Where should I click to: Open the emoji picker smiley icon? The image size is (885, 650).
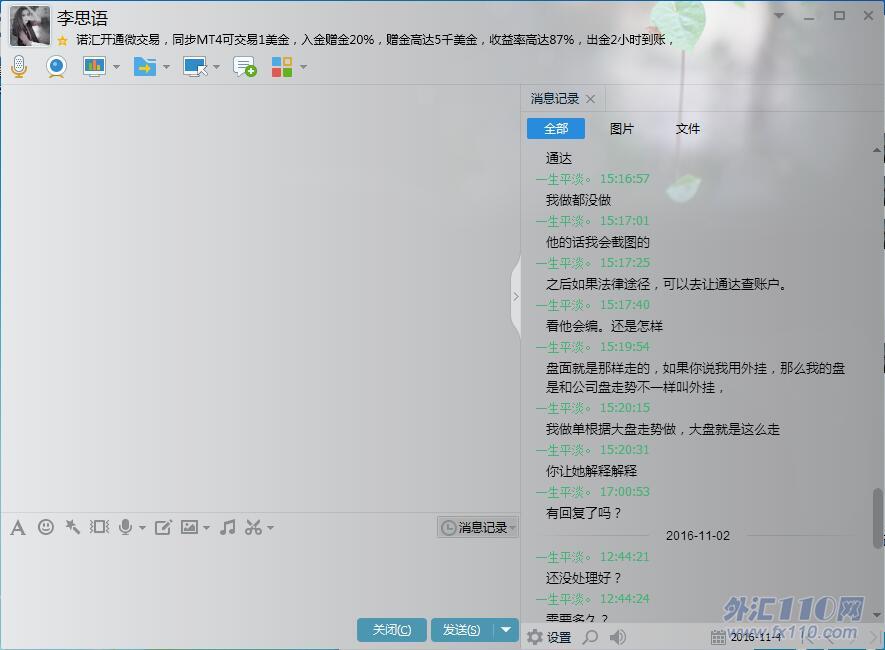(46, 527)
